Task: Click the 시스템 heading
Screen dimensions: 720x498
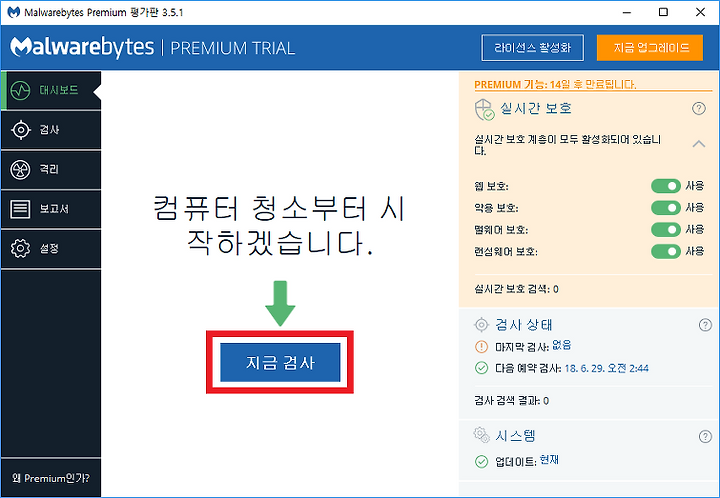Action: pos(515,436)
